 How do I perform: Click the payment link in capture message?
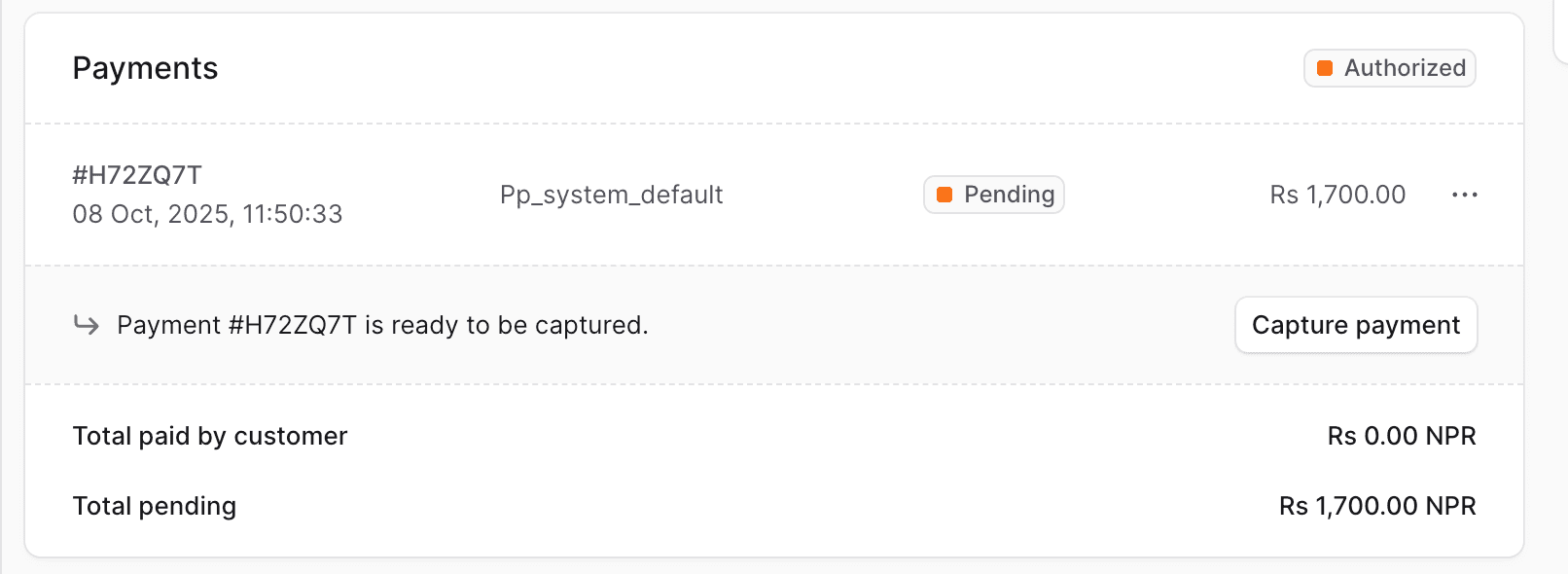point(290,324)
